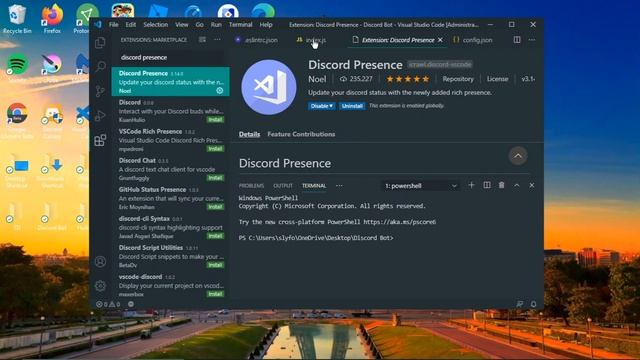This screenshot has height=360, width=640.
Task: Install the VSCode Rich Presence extension
Action: 215,149
